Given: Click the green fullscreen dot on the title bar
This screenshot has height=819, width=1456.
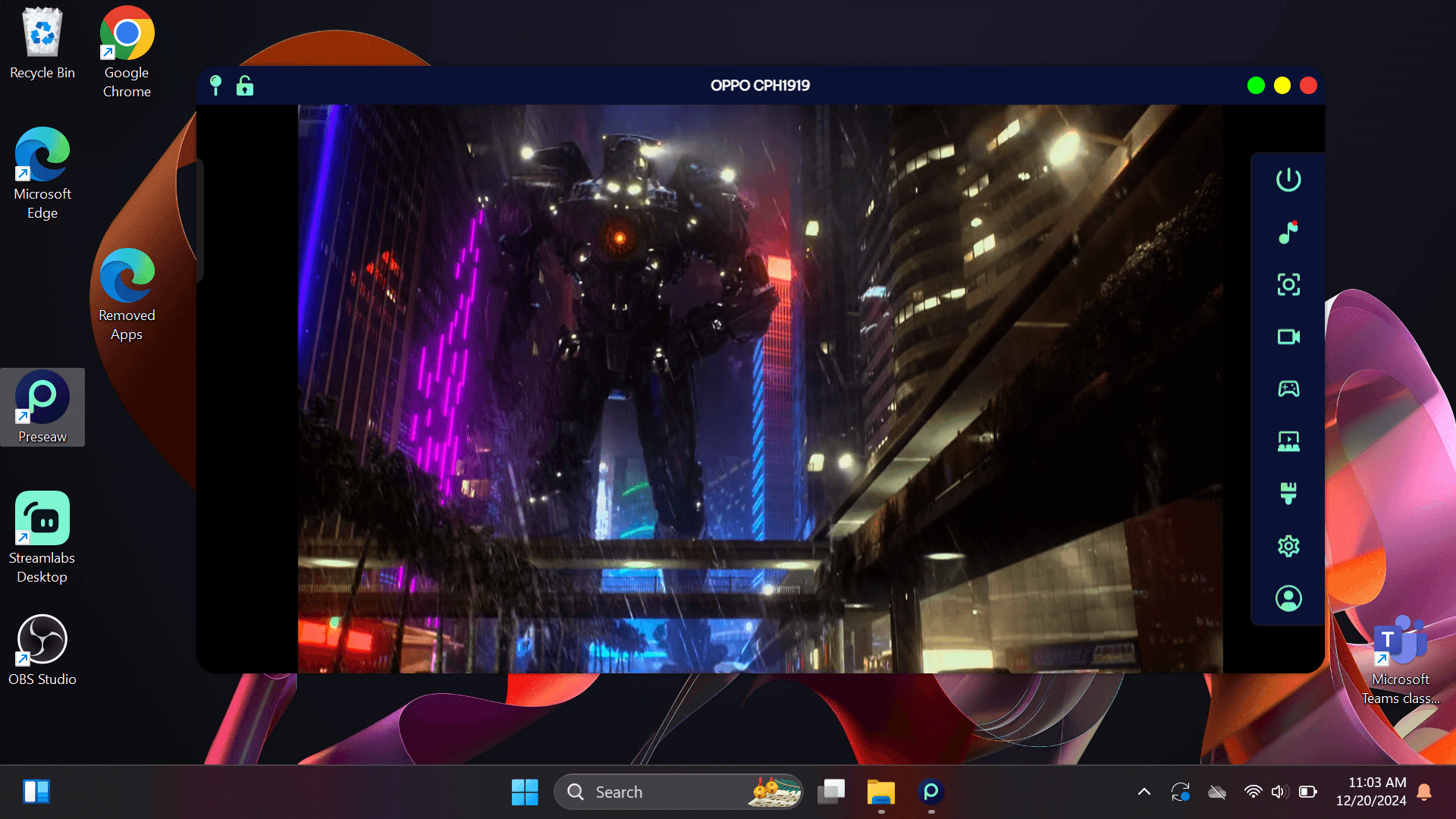Looking at the screenshot, I should pyautogui.click(x=1256, y=86).
